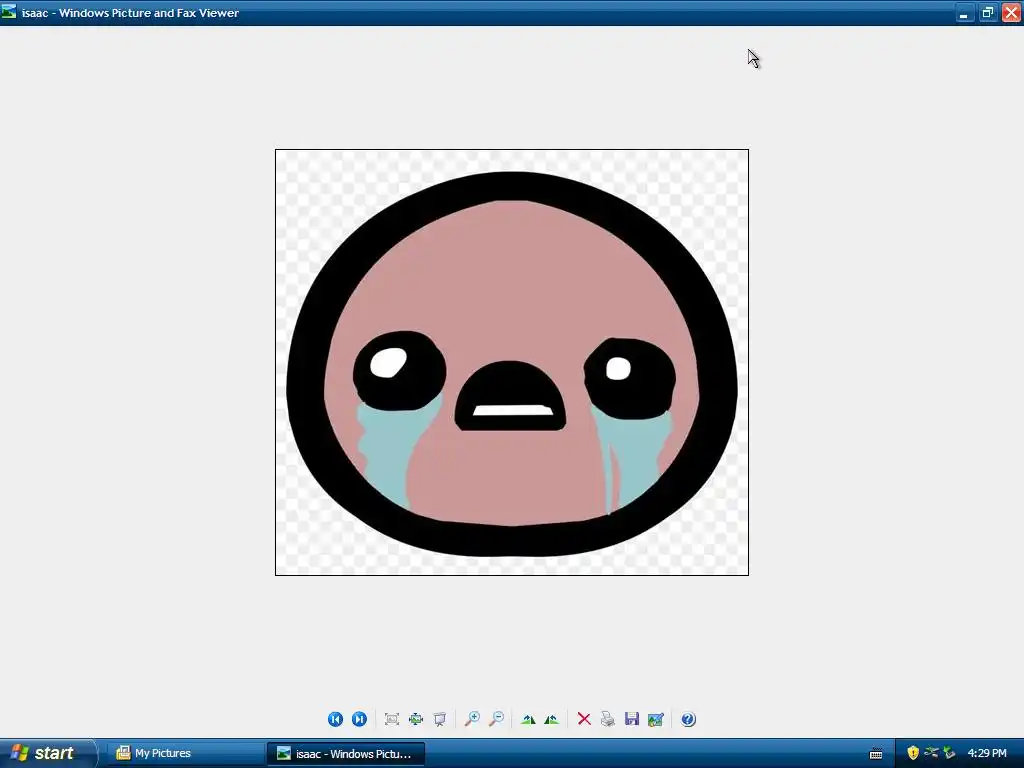
Task: Go to the next image
Action: coord(359,719)
